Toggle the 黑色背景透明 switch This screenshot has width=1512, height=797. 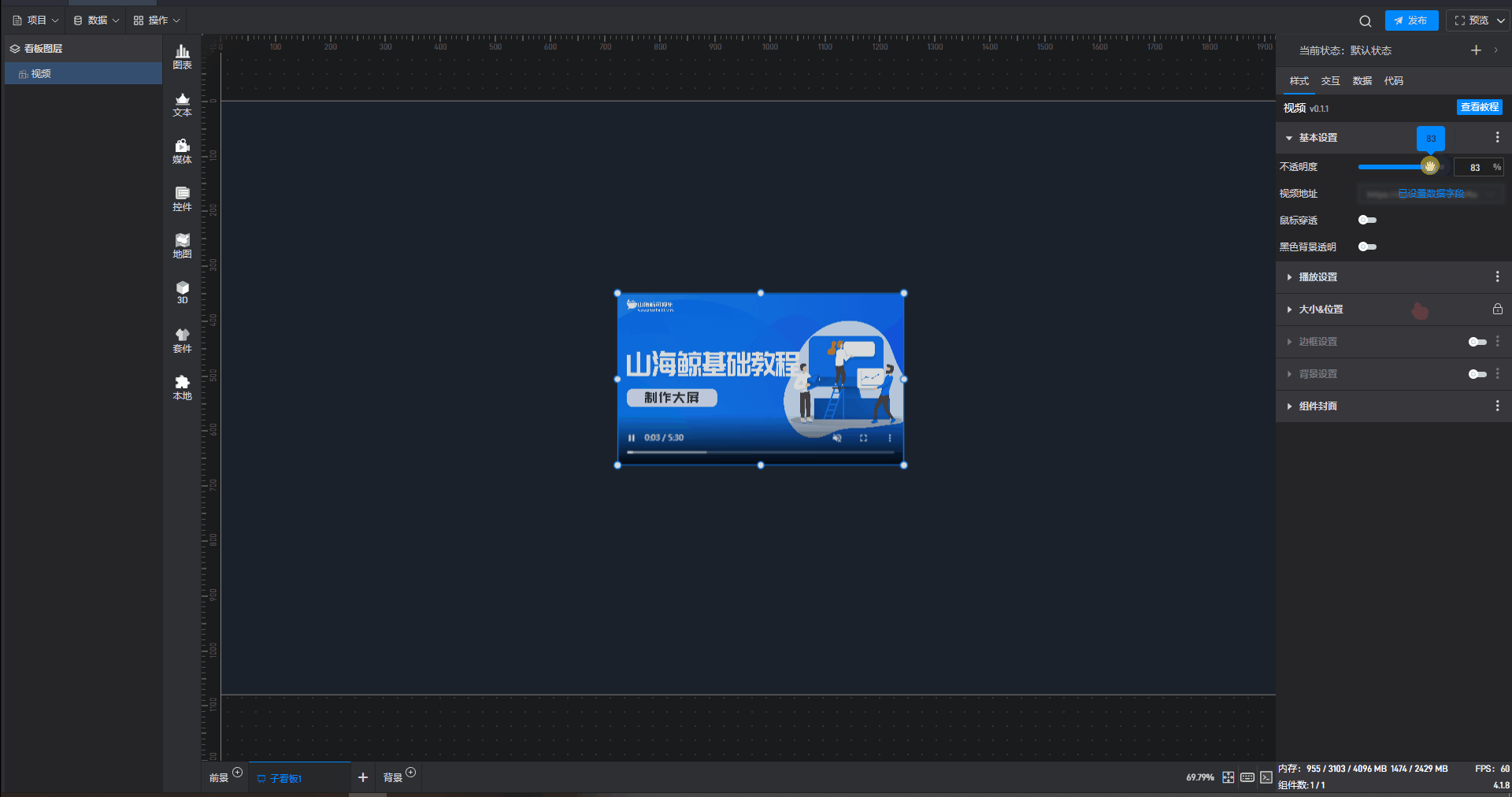pyautogui.click(x=1368, y=247)
